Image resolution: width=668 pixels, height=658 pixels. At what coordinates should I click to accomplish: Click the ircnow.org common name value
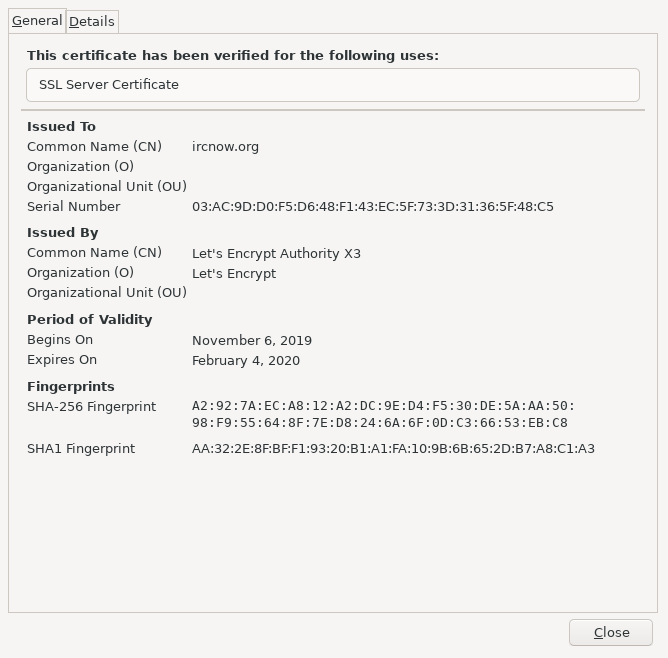coord(225,147)
